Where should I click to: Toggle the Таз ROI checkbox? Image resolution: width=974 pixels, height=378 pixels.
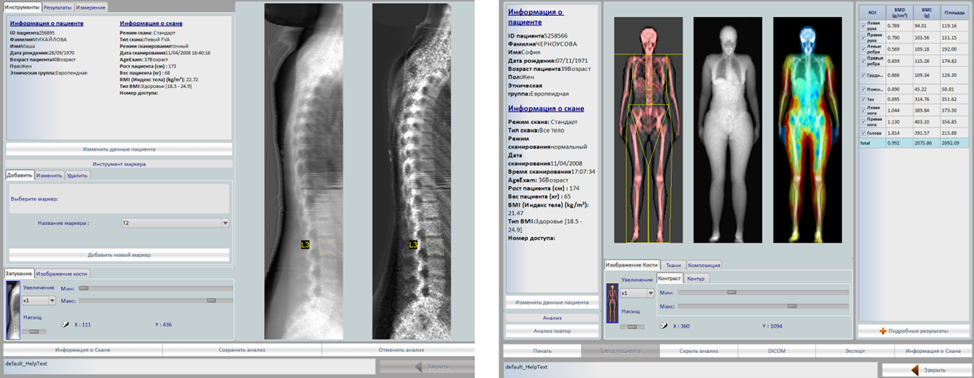tap(862, 99)
